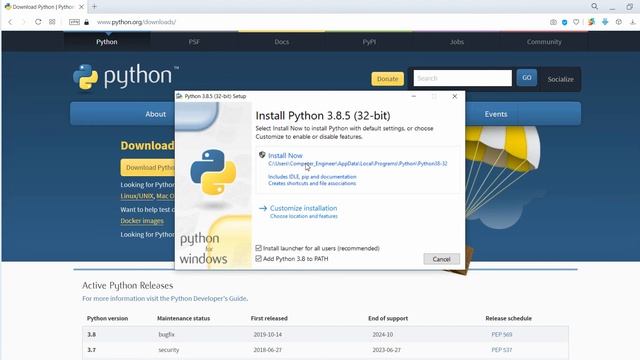The image size is (640, 360).
Task: Open the speed dial grid icon
Action: point(52,22)
